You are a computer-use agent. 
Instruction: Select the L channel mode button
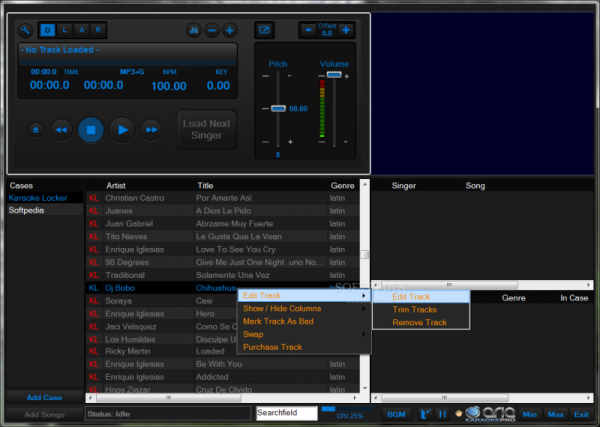65,30
